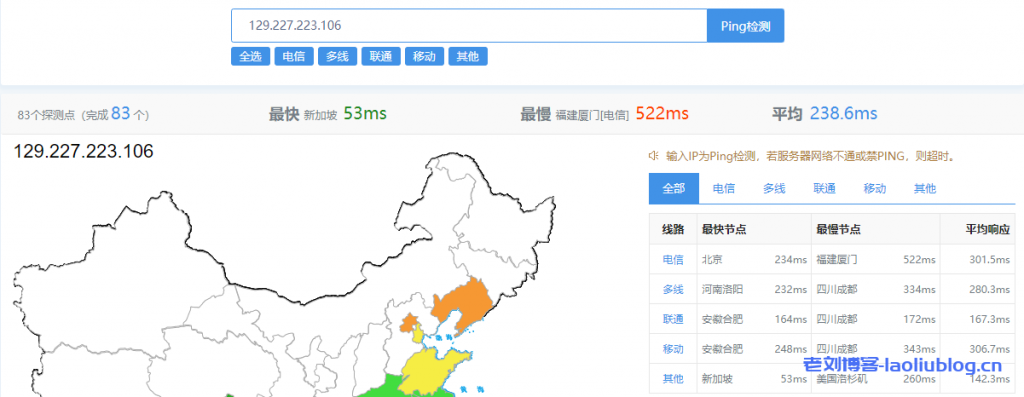
Task: Click the 美国洛杉矶 cell
Action: [x=842, y=379]
